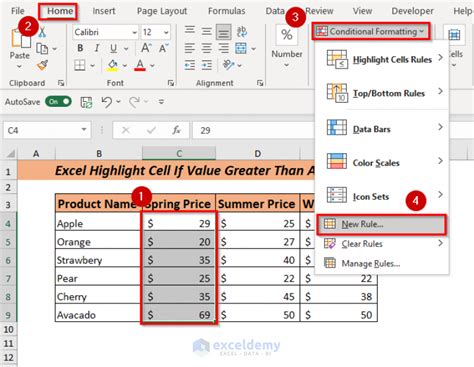Open the Developer tab
The height and width of the screenshot is (367, 474).
click(412, 11)
